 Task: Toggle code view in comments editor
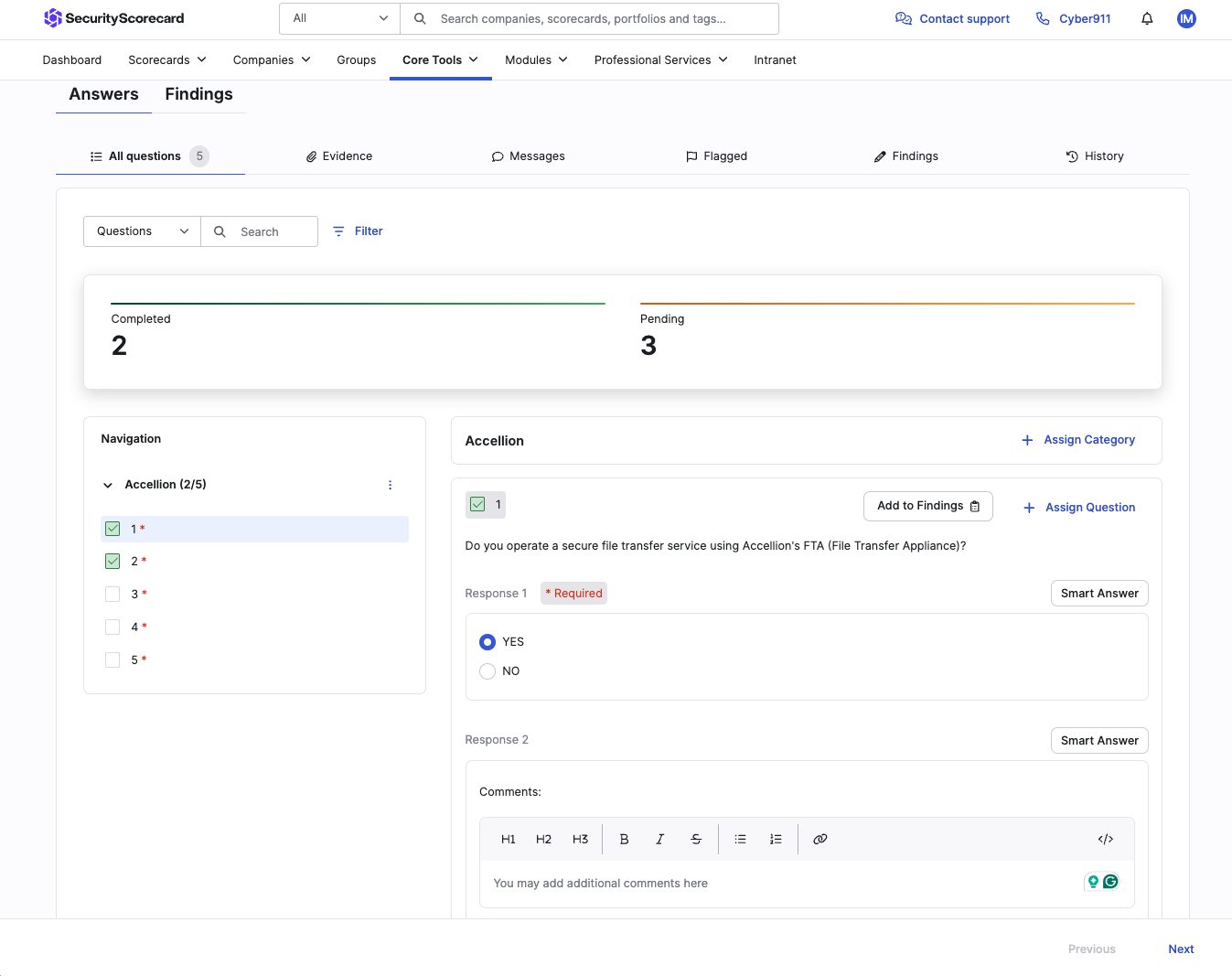pyautogui.click(x=1106, y=839)
